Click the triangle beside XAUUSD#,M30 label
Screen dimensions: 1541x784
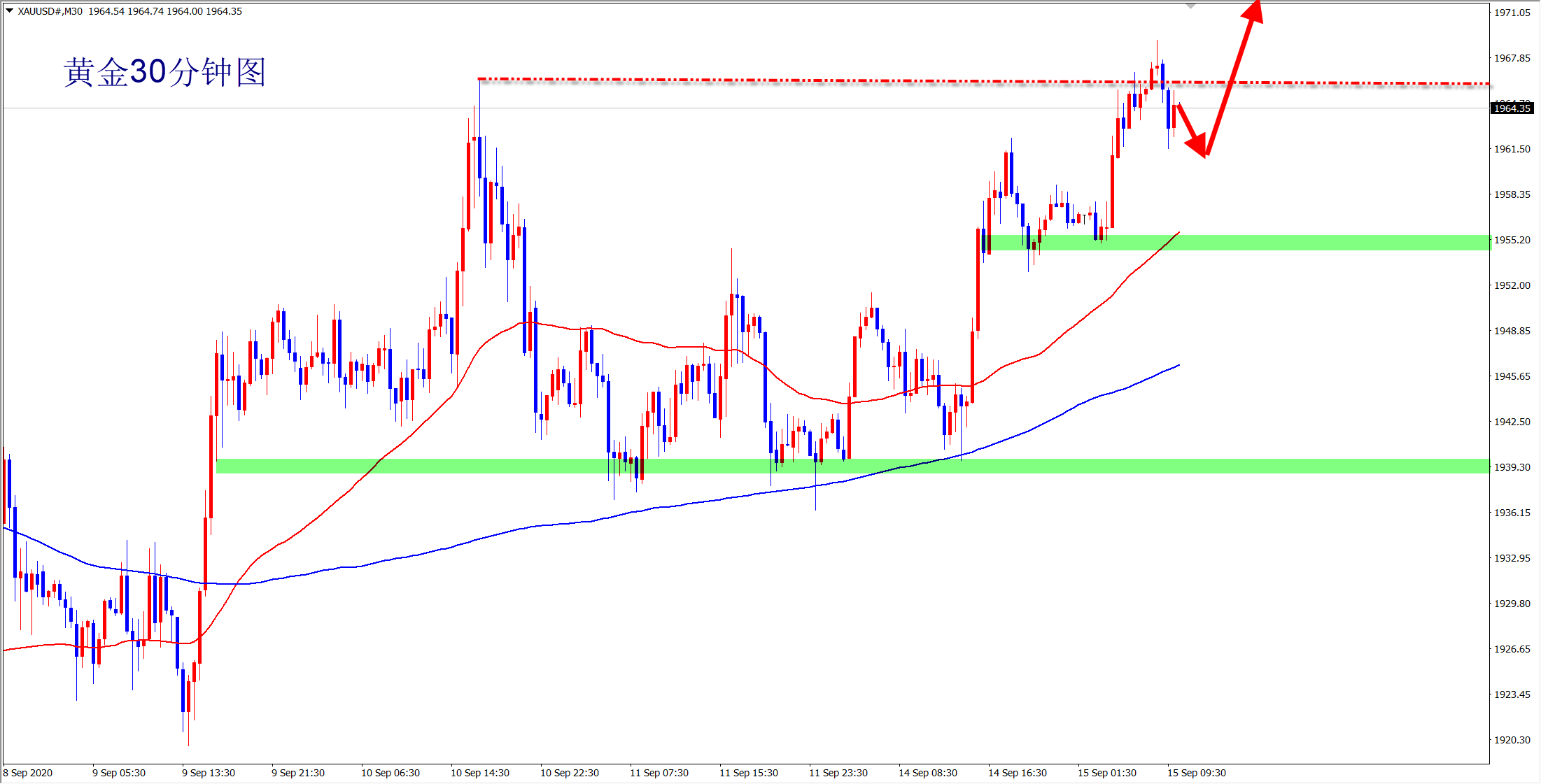[x=10, y=10]
